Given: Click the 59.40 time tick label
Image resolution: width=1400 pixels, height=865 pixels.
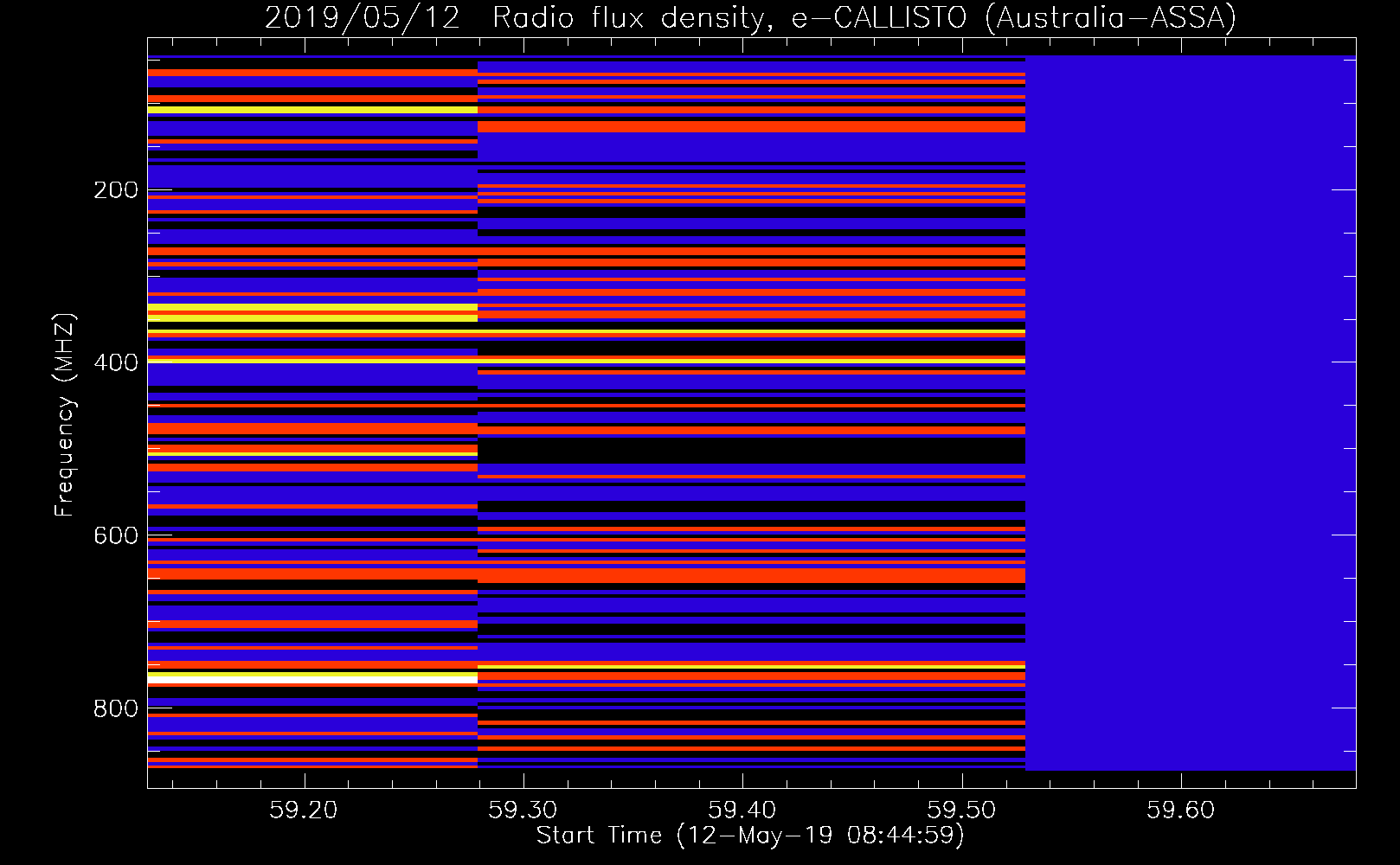Looking at the screenshot, I should tap(742, 810).
